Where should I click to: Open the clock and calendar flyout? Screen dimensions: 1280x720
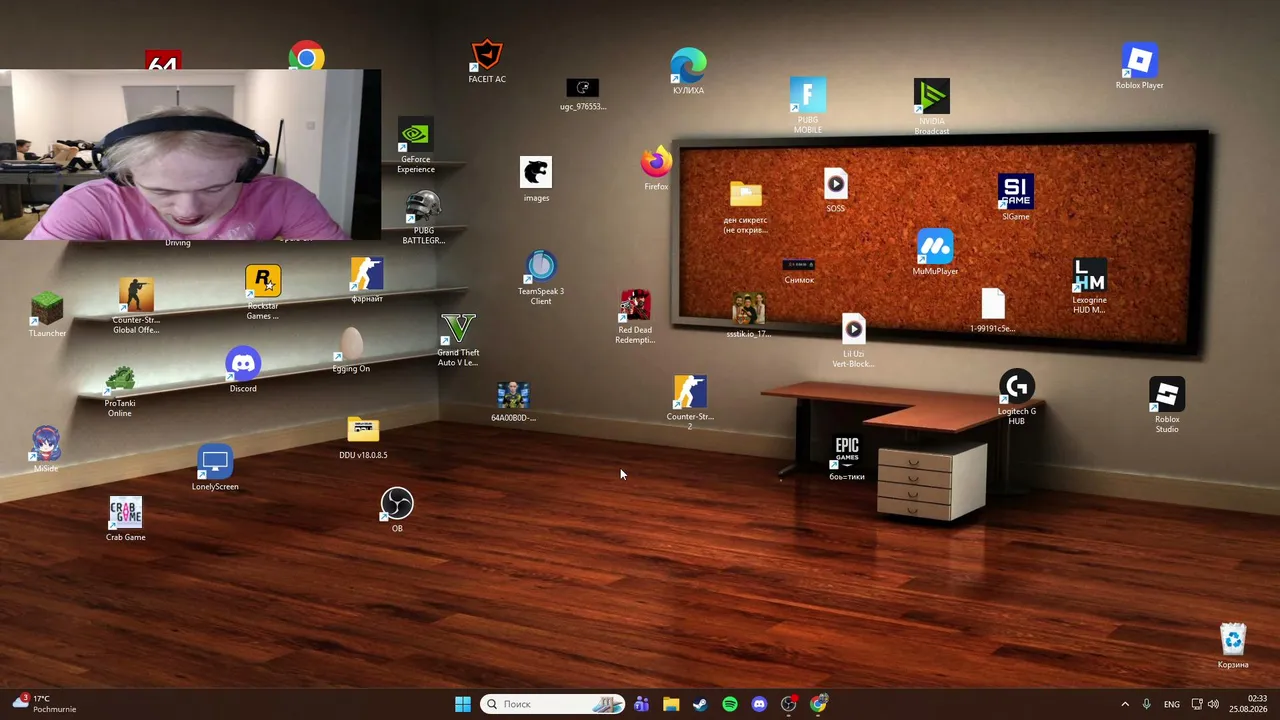(x=1250, y=704)
